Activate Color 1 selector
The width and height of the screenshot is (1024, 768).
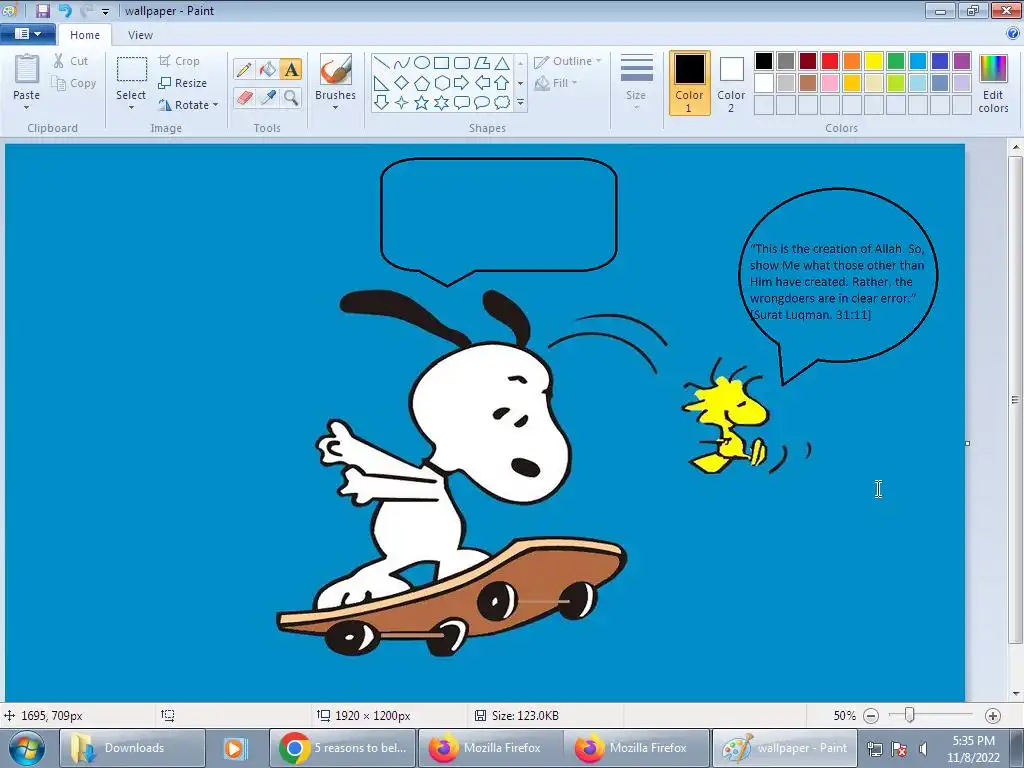coord(689,84)
